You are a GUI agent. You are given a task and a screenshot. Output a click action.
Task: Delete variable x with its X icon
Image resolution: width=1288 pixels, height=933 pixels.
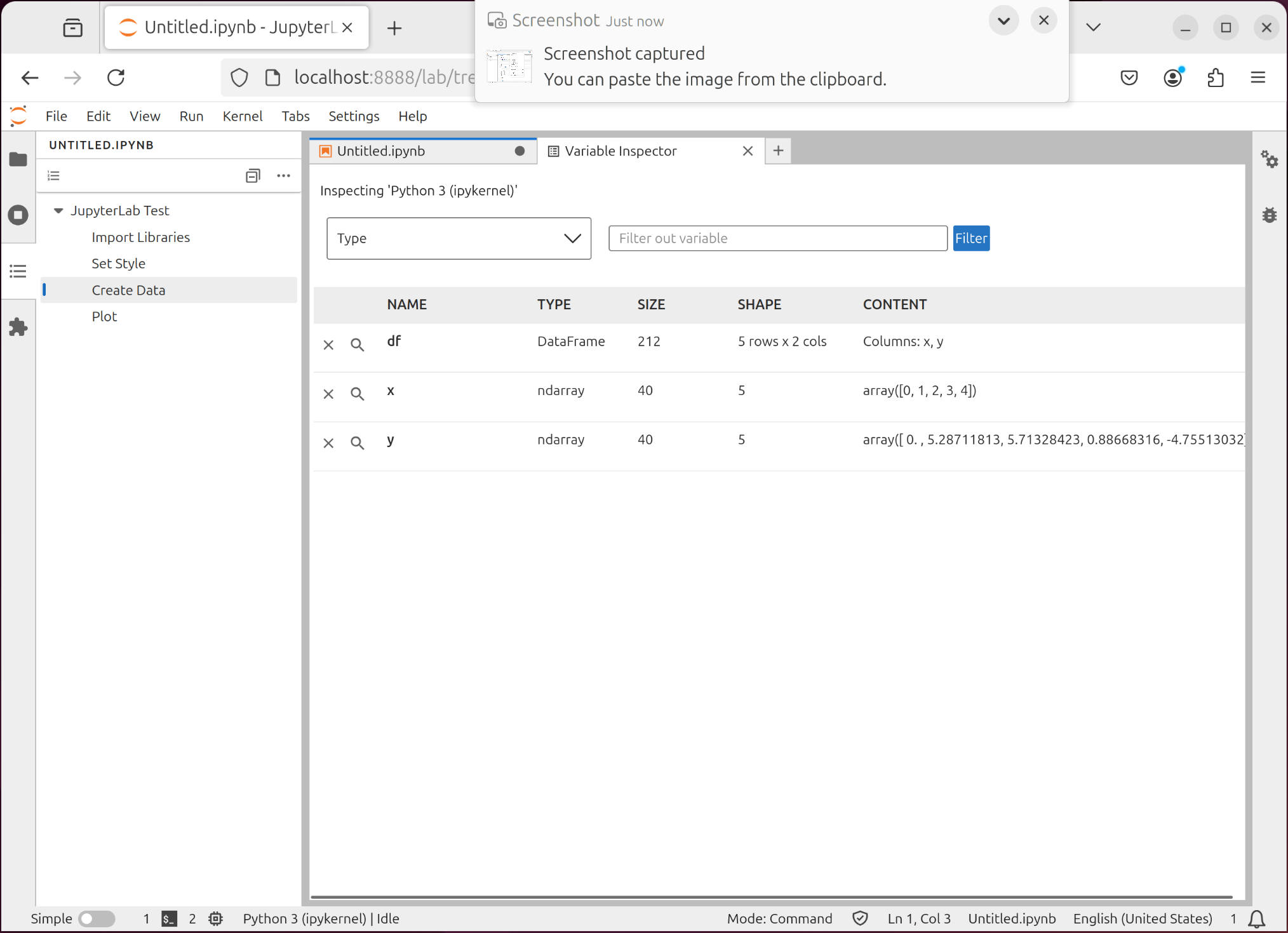pyautogui.click(x=328, y=394)
